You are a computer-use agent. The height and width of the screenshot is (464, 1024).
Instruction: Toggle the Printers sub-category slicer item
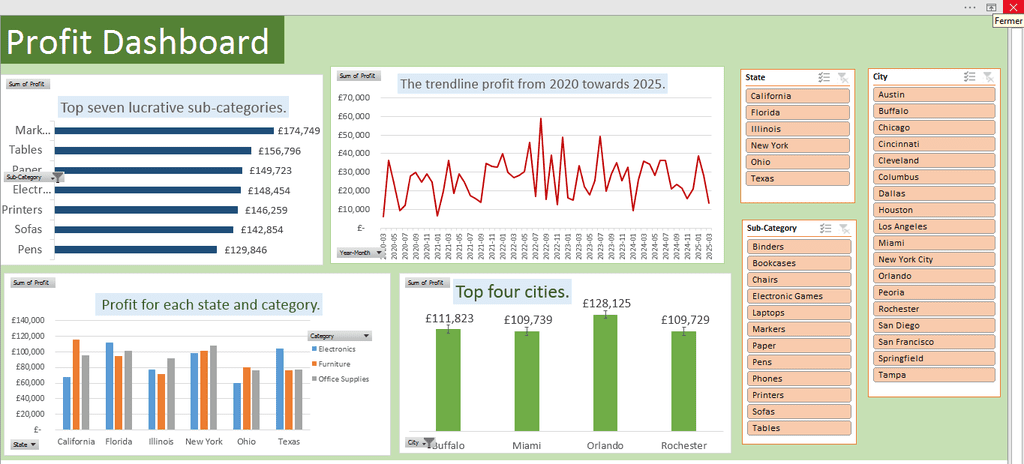(797, 395)
